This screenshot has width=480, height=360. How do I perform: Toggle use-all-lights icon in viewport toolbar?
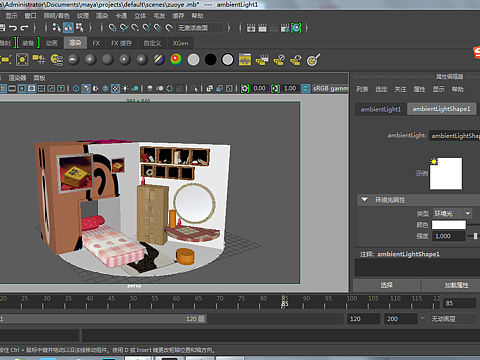click(x=125, y=88)
